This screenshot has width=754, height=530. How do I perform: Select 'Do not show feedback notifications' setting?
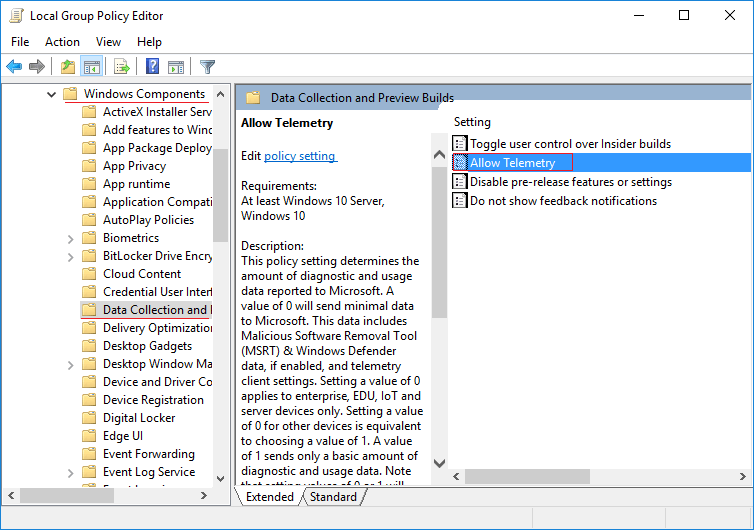tap(563, 201)
